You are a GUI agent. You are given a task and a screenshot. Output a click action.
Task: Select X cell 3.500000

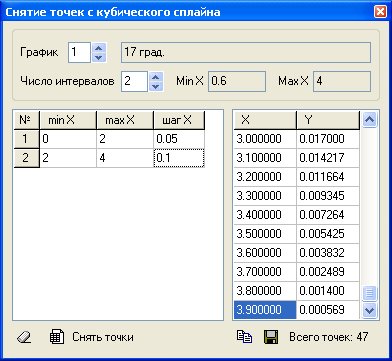(265, 234)
